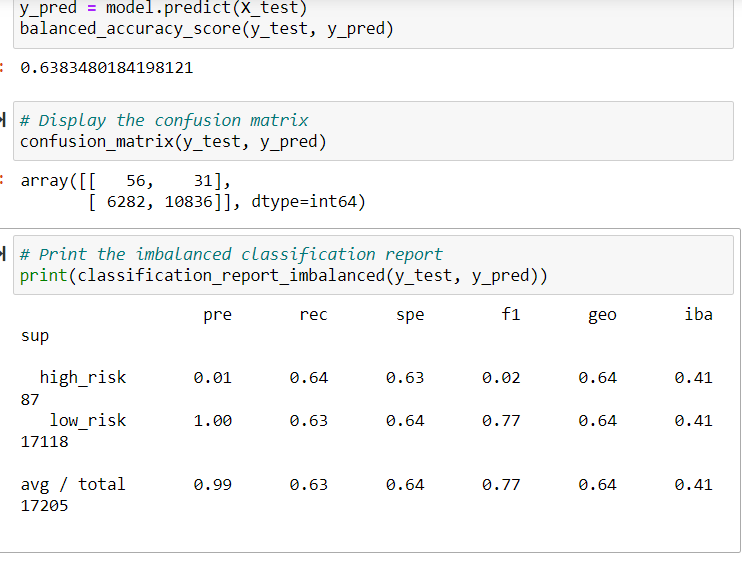Click the y_pred = model.predict code line
The image size is (742, 586).
[x=163, y=8]
